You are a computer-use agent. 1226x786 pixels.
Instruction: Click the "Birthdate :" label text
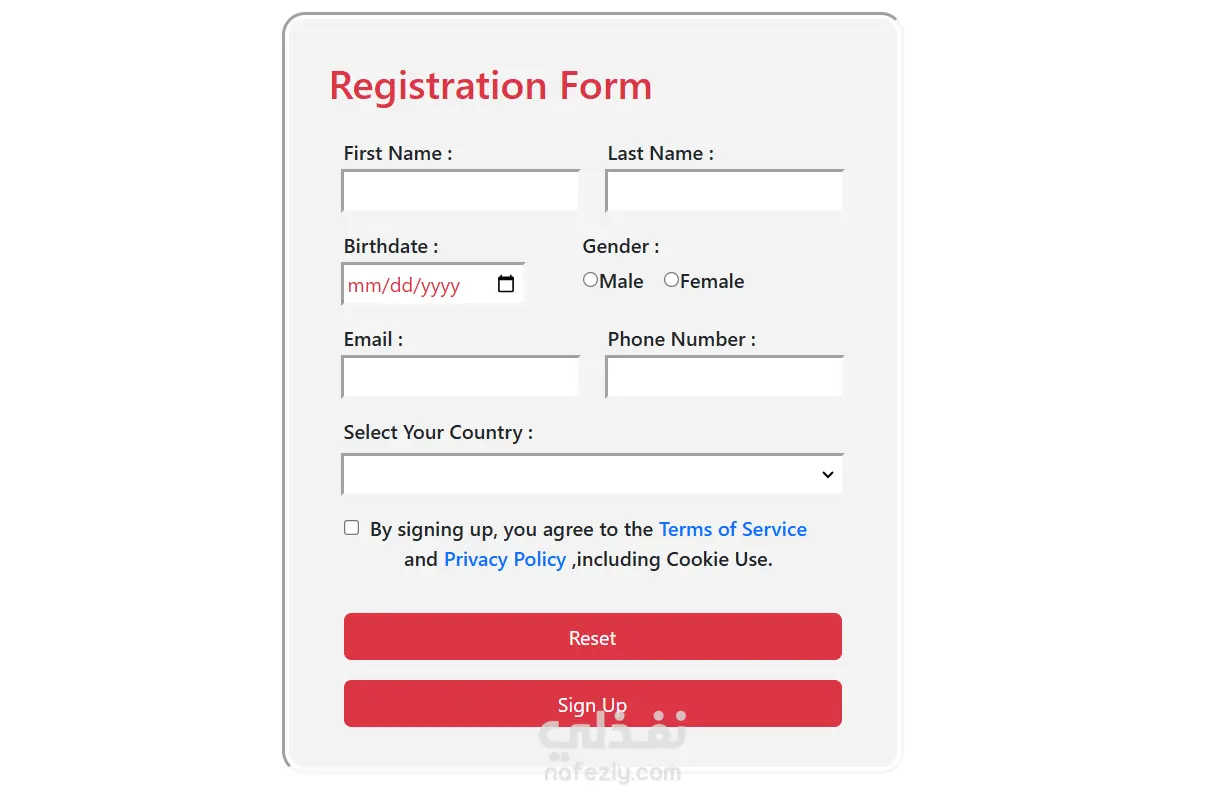[391, 247]
